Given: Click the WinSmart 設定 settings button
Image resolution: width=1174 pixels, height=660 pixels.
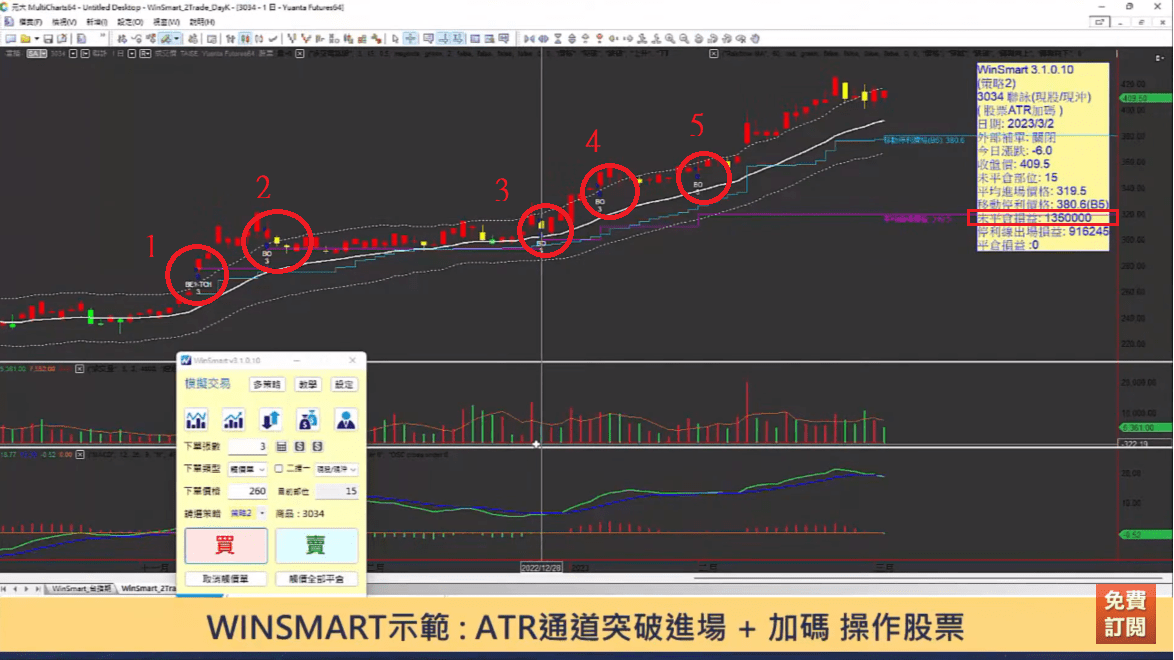Looking at the screenshot, I should click(x=344, y=384).
